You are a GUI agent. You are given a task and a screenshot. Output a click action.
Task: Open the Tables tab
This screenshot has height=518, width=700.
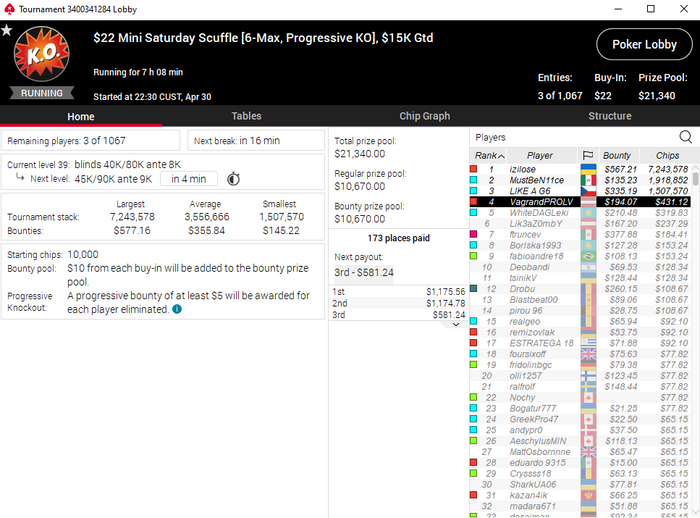[x=246, y=116]
